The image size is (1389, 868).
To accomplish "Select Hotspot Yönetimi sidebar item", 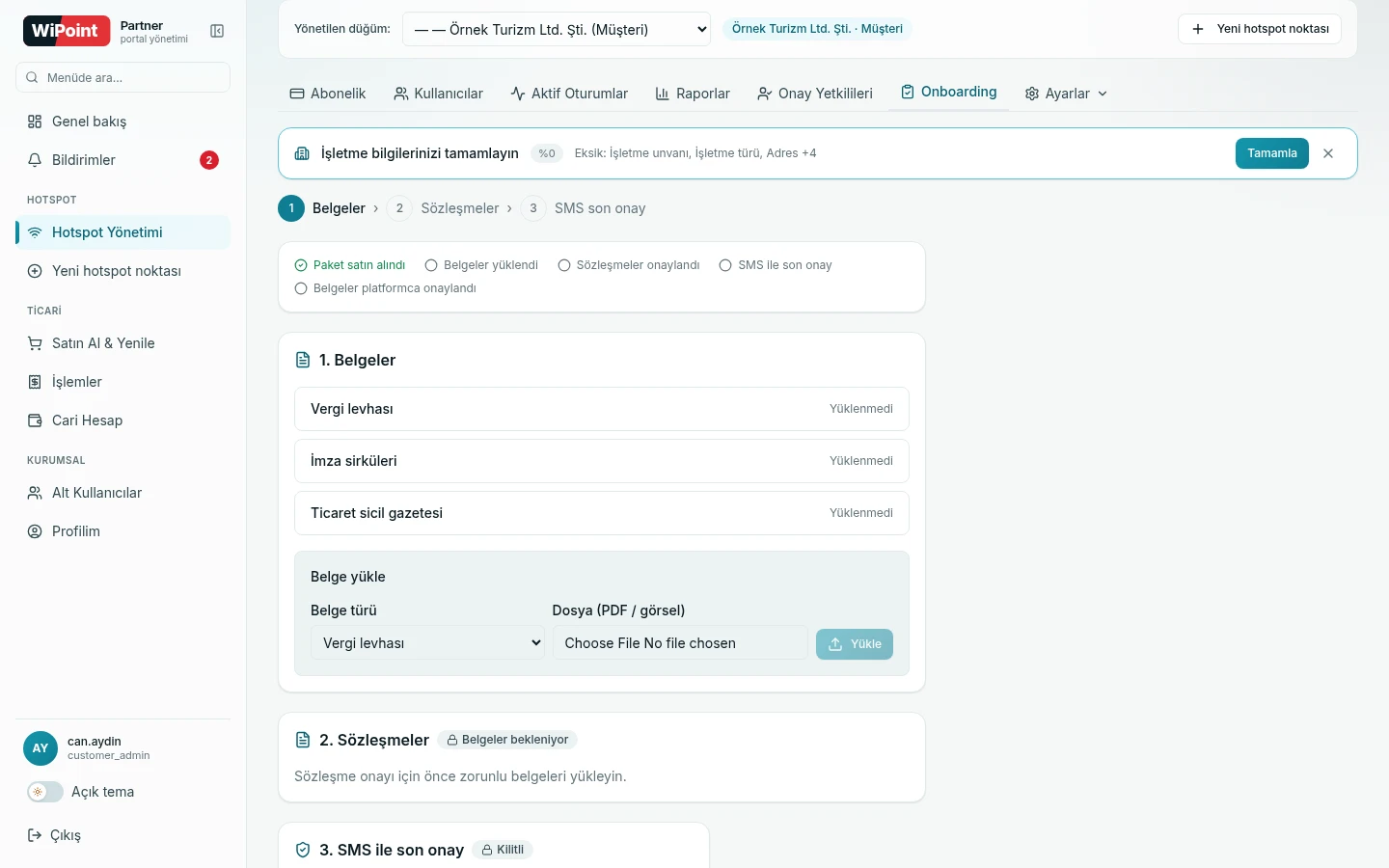I will (123, 232).
